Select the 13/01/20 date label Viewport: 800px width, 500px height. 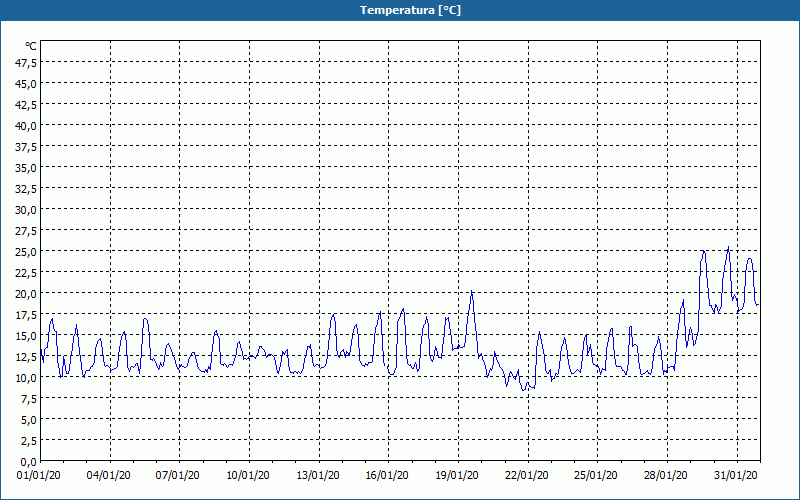pyautogui.click(x=318, y=476)
